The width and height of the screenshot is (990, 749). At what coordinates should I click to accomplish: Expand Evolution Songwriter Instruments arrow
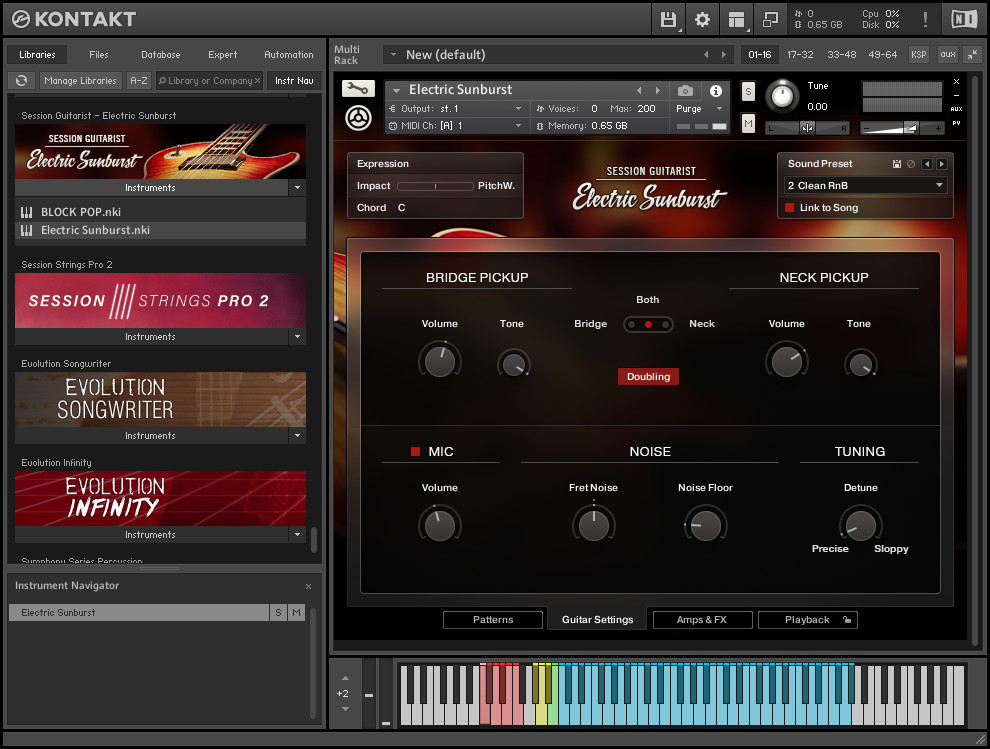297,436
